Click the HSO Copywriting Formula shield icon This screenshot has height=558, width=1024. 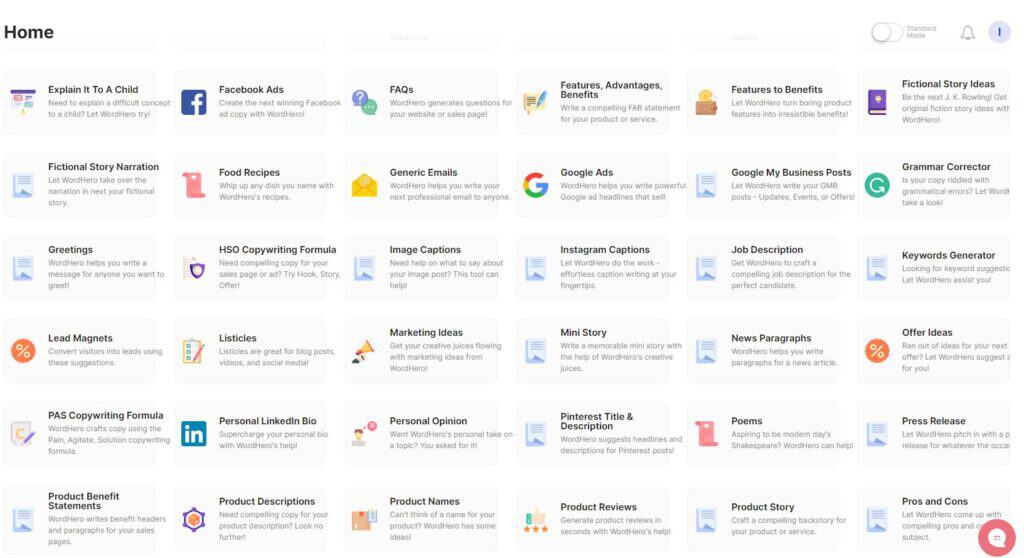194,268
